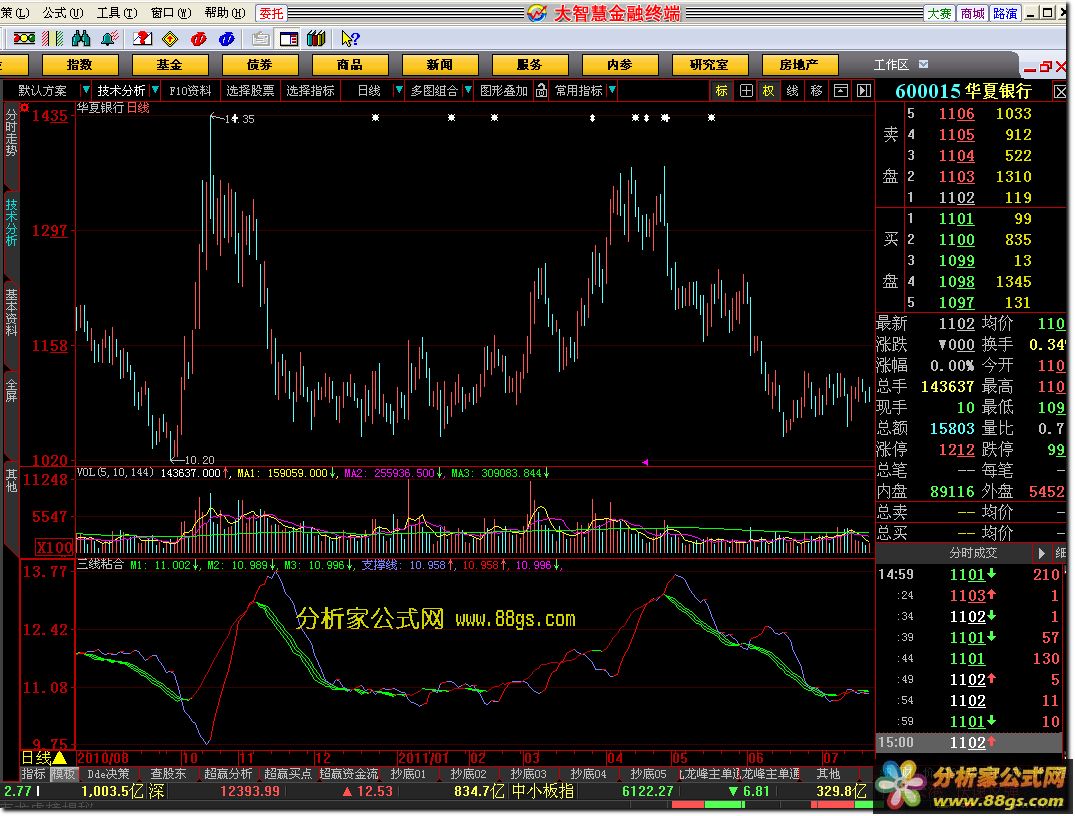The width and height of the screenshot is (1075, 816).
Task: Switch to 基本资料 side tab
Action: point(11,313)
